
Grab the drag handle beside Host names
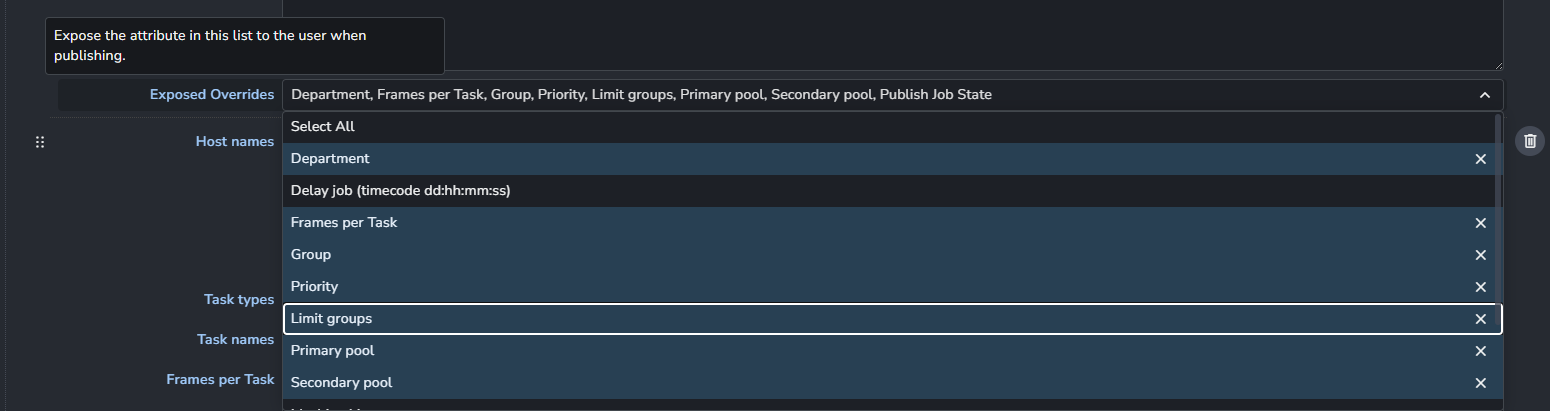coord(40,142)
